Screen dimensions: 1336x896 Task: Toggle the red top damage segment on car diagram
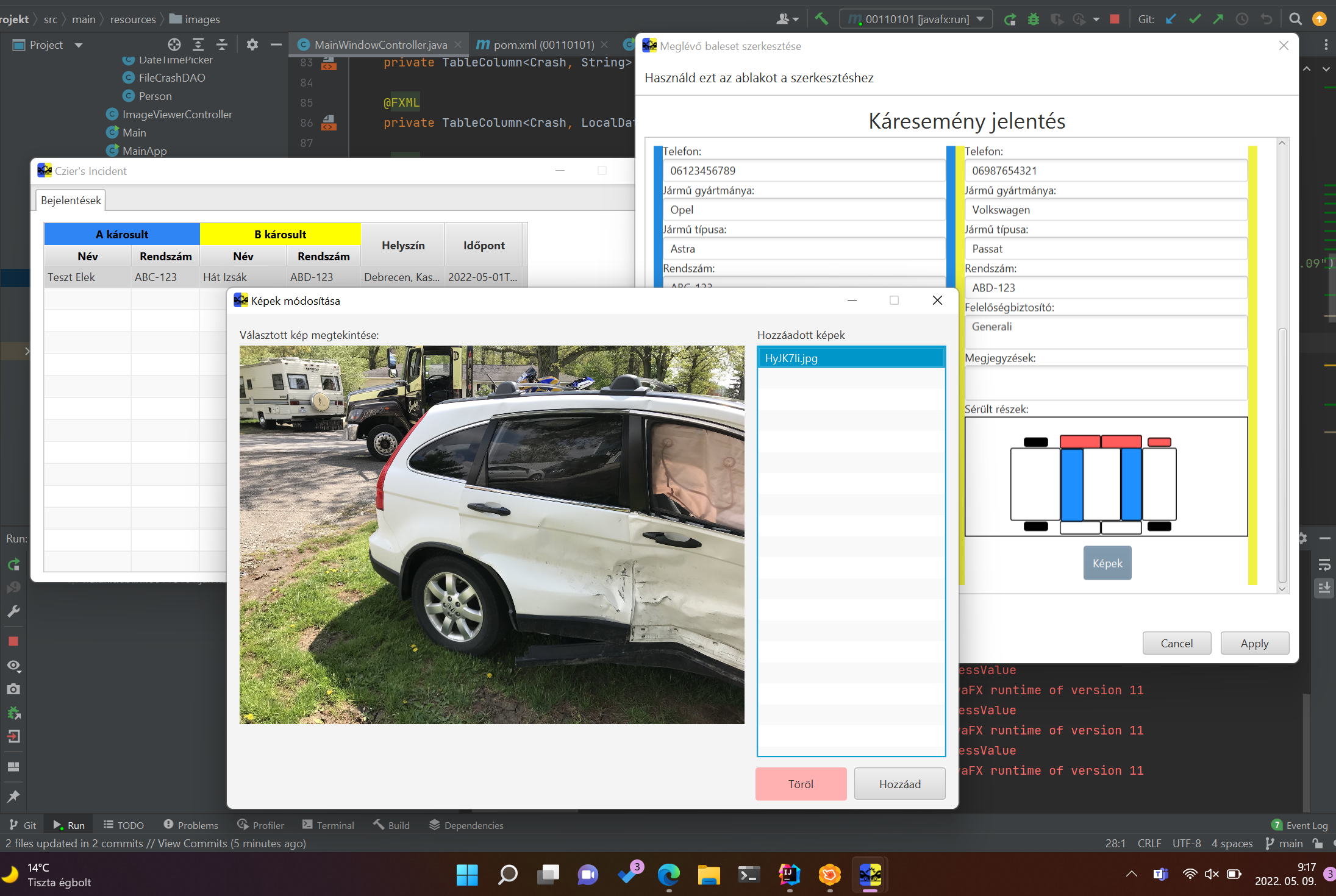(1080, 441)
